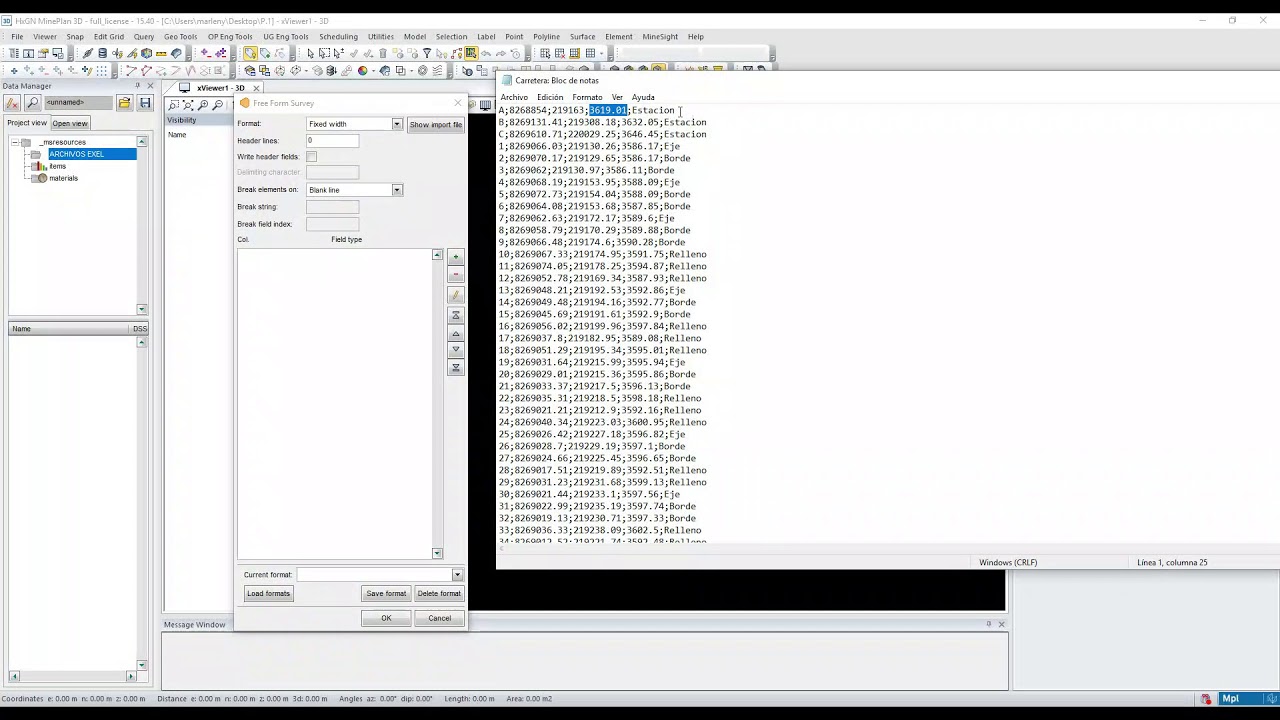Click the unnamed field in Data Manager
1280x720 pixels.
[78, 103]
